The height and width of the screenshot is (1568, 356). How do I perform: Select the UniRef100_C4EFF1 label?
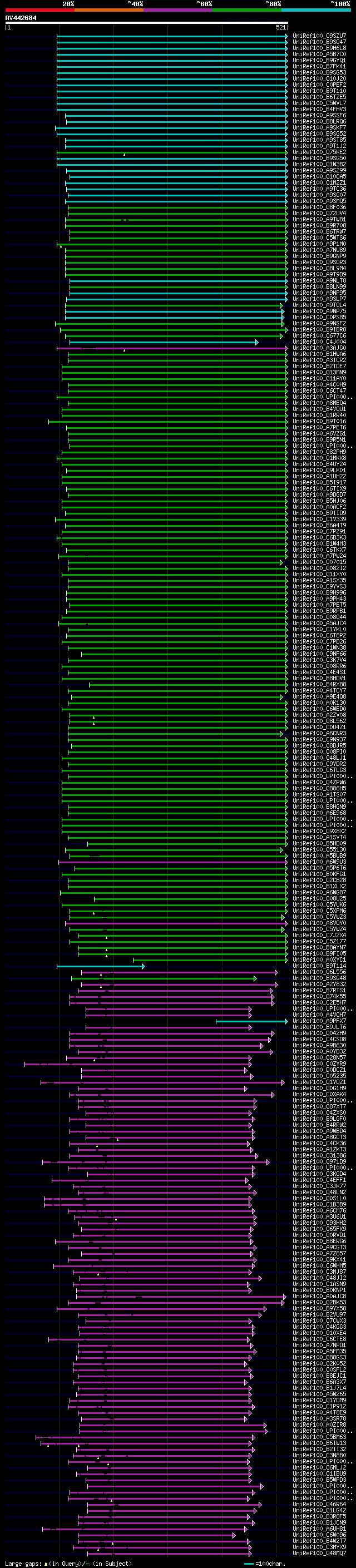[319, 1180]
